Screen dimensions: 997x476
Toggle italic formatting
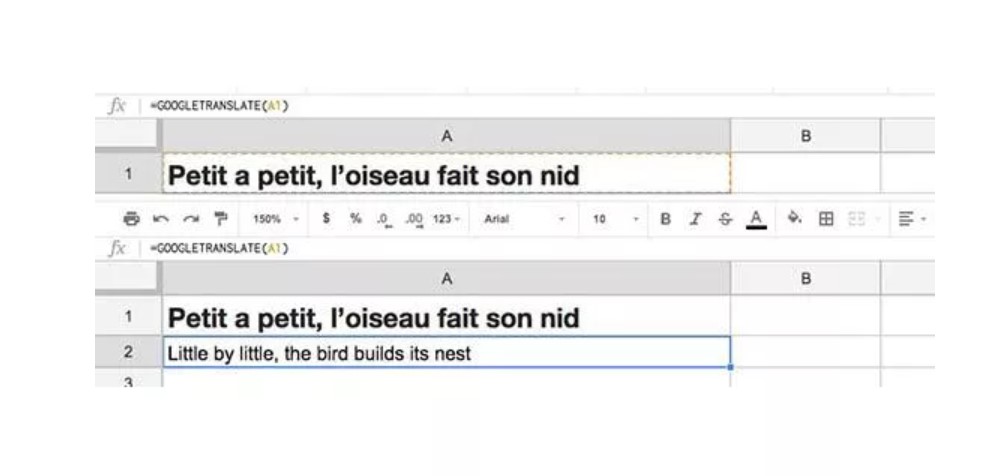coord(695,218)
